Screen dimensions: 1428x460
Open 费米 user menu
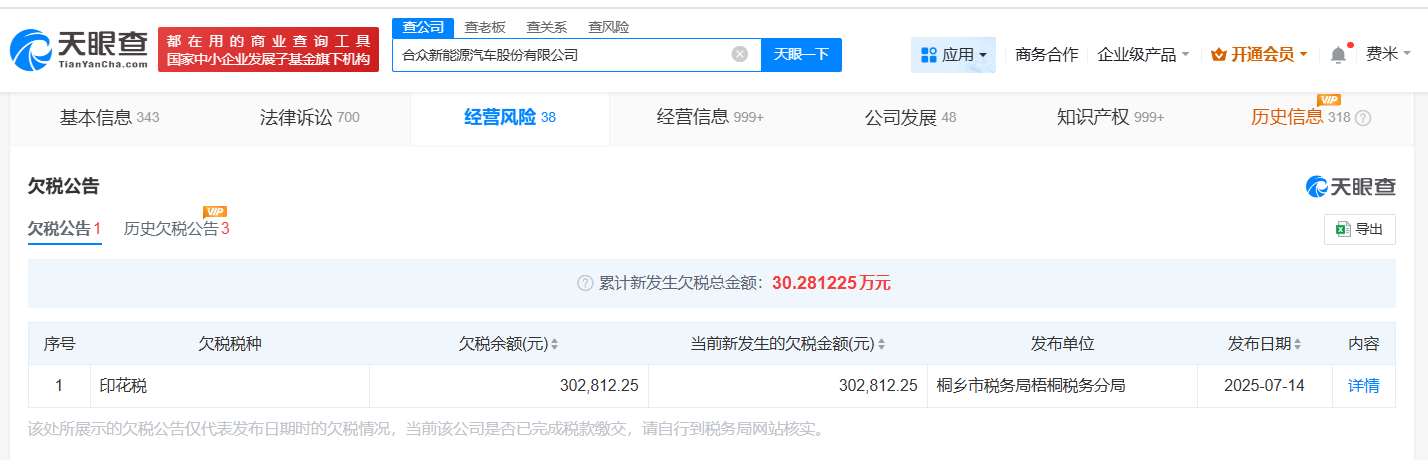click(x=1389, y=55)
